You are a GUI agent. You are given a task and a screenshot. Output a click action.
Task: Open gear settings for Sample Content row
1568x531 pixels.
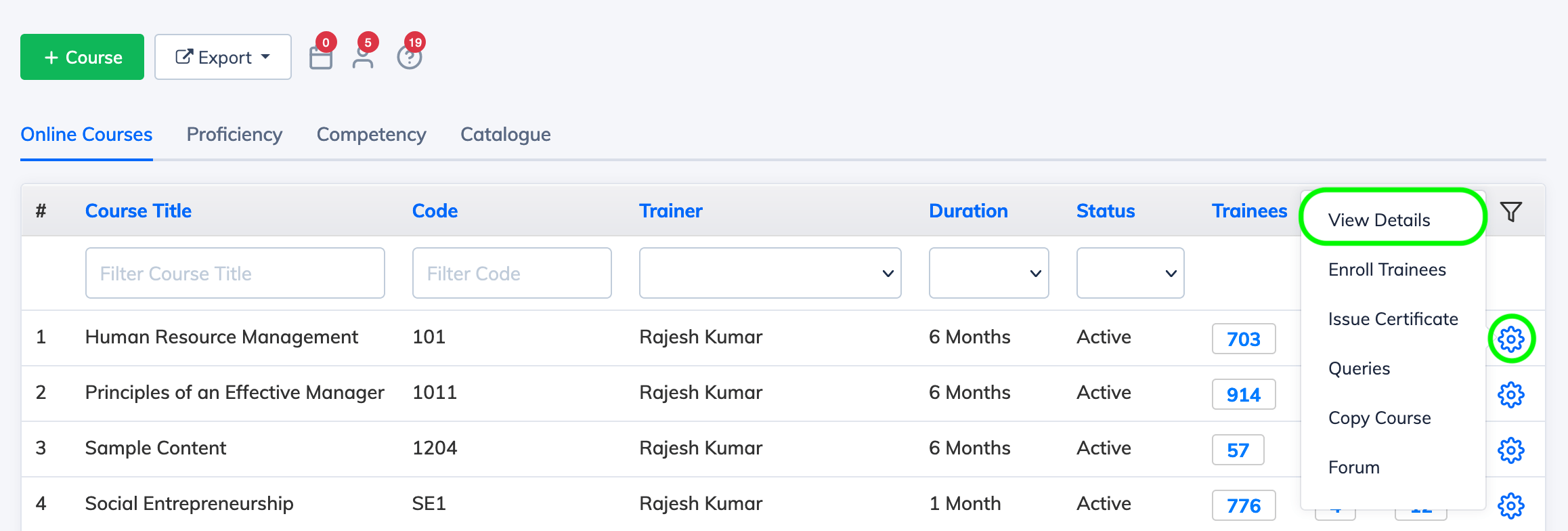(1511, 450)
